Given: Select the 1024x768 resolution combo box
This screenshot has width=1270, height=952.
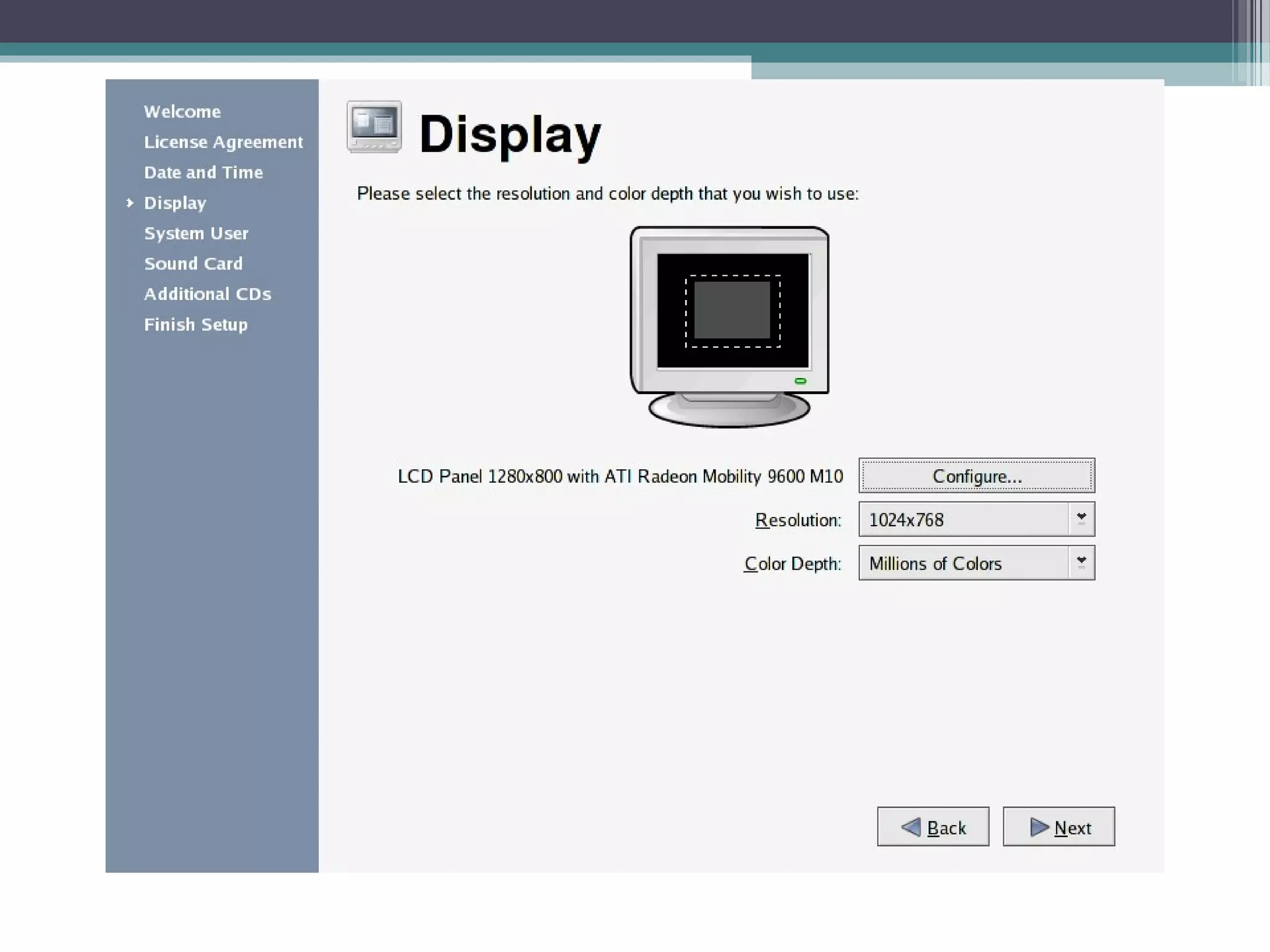Looking at the screenshot, I should (x=963, y=519).
